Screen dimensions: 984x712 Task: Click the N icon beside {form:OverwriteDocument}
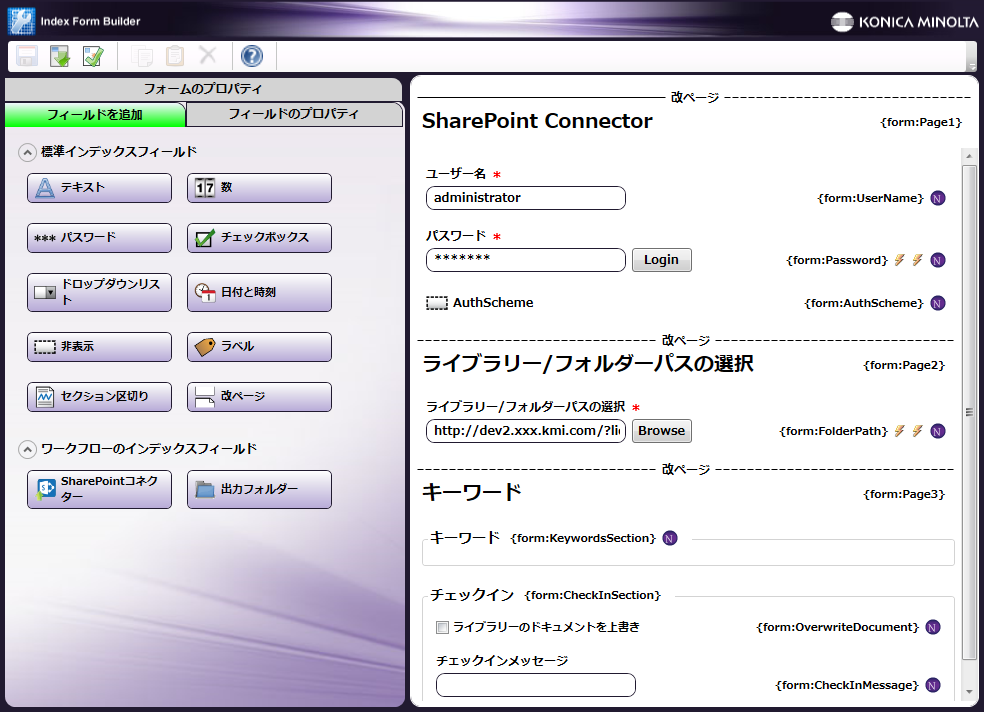[933, 627]
